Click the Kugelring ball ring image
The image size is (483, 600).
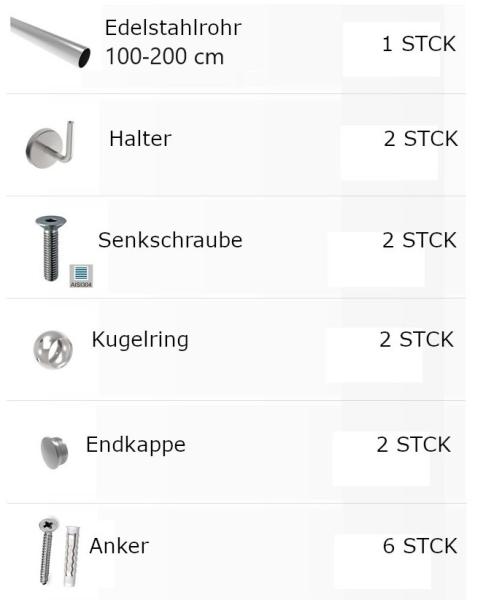[53, 349]
